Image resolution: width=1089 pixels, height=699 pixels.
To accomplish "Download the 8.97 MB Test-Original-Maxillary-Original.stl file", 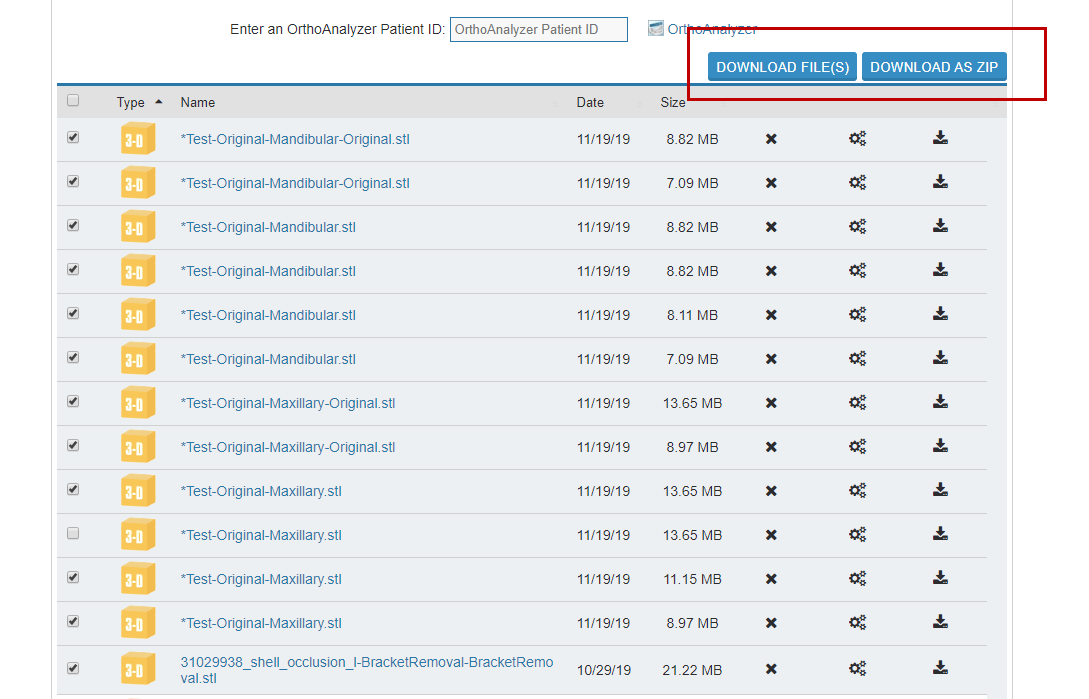I will (940, 445).
